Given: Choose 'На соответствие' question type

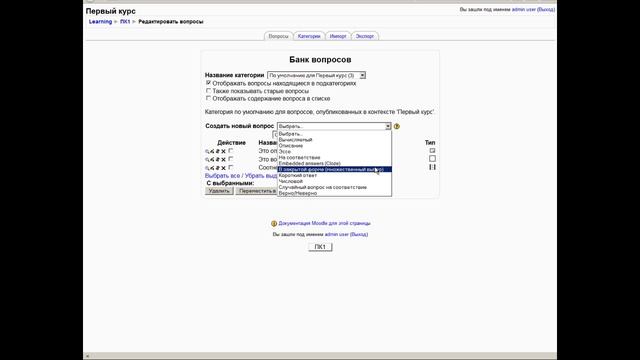Looking at the screenshot, I should coord(334,158).
